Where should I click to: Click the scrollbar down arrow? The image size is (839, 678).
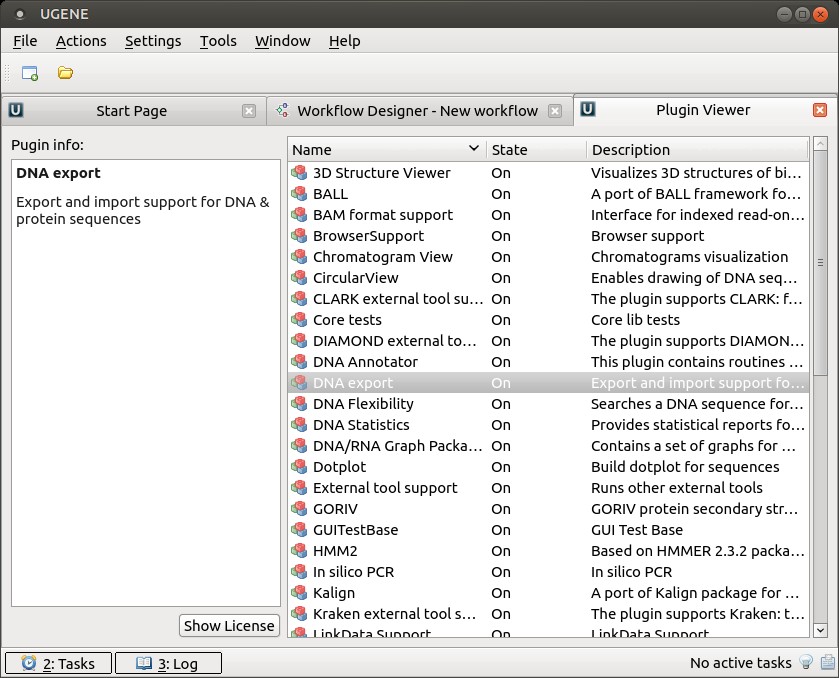820,630
